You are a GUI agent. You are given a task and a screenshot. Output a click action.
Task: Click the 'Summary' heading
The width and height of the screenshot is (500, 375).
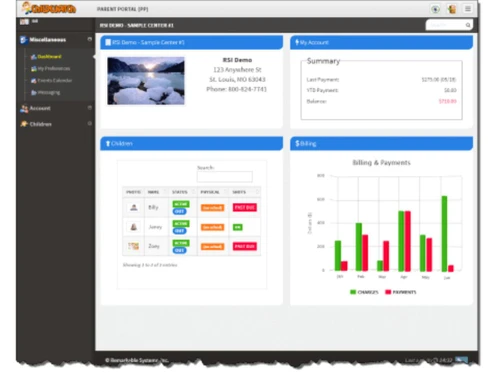pos(323,61)
